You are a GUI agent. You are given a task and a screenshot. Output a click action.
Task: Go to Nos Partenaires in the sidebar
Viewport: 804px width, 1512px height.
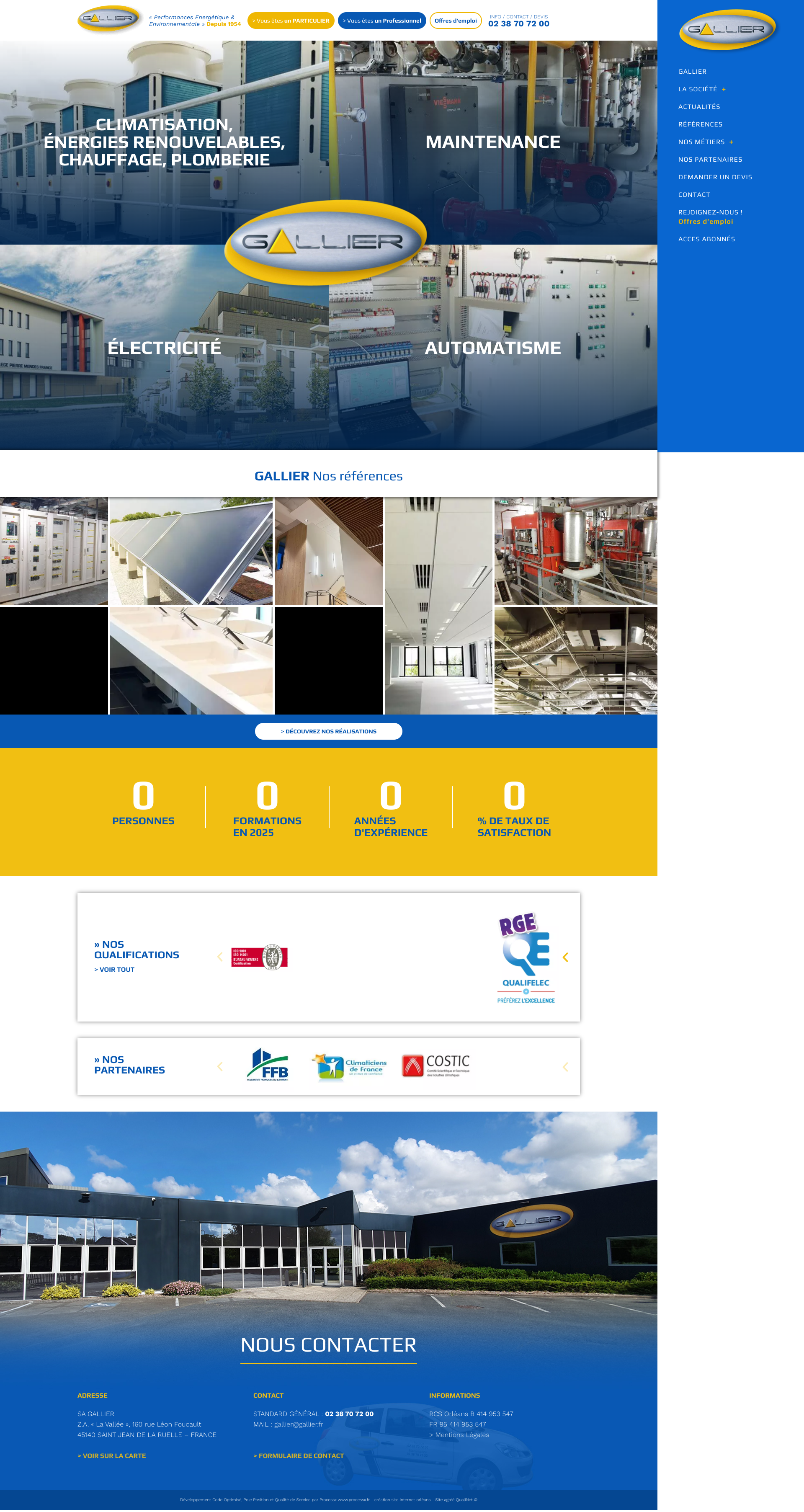coord(710,160)
